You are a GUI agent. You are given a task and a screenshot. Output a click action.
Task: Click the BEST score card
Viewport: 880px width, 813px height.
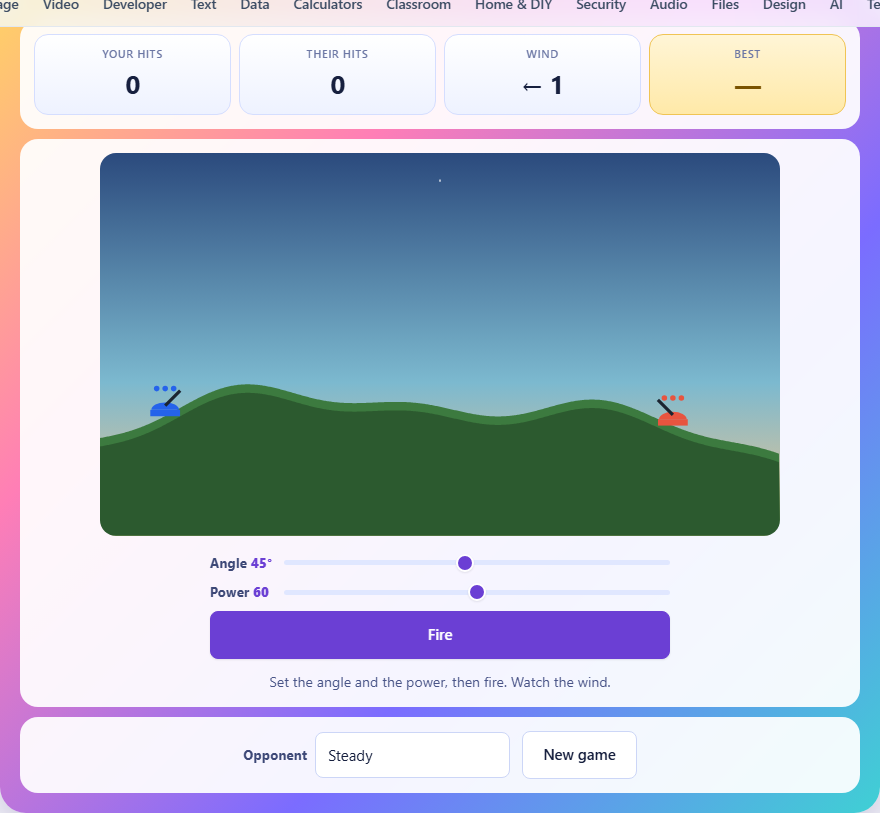coord(748,75)
